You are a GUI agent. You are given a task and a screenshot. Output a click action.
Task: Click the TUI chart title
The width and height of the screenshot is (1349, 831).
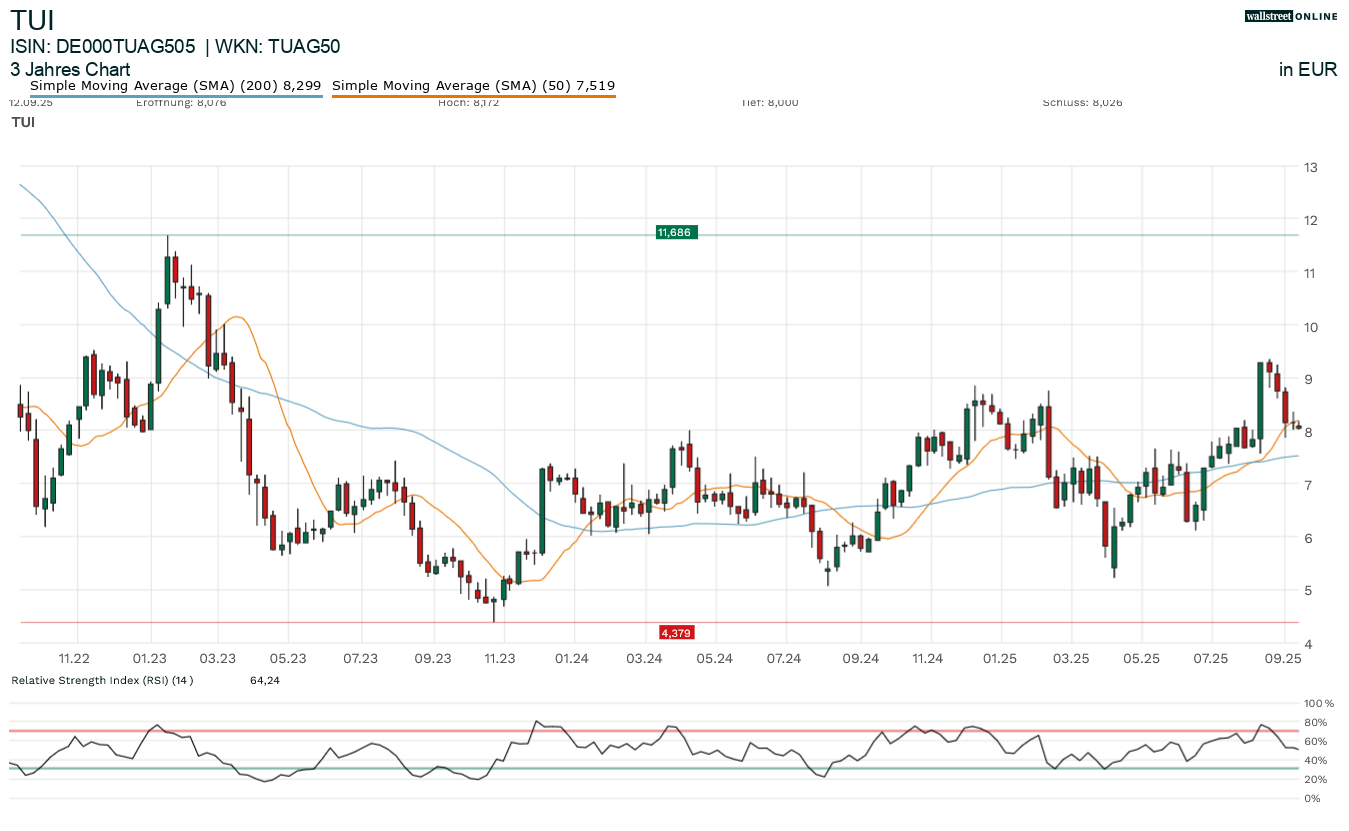(x=32, y=20)
